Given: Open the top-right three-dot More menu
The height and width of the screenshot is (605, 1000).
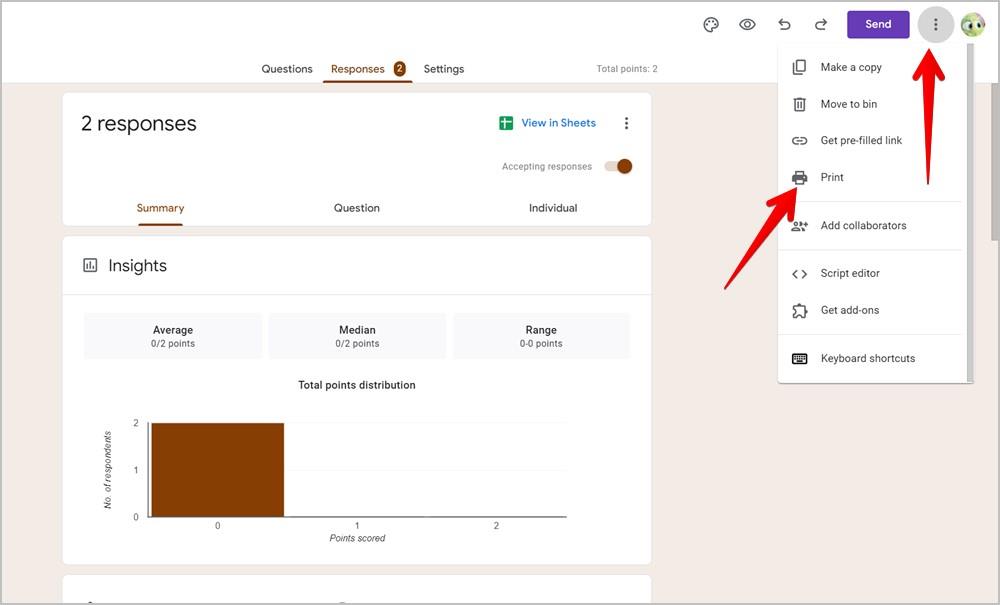Looking at the screenshot, I should click(x=936, y=24).
